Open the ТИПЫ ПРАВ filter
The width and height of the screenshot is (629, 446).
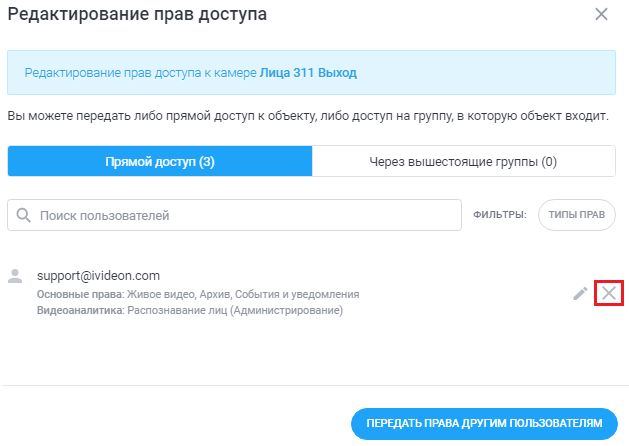point(576,215)
